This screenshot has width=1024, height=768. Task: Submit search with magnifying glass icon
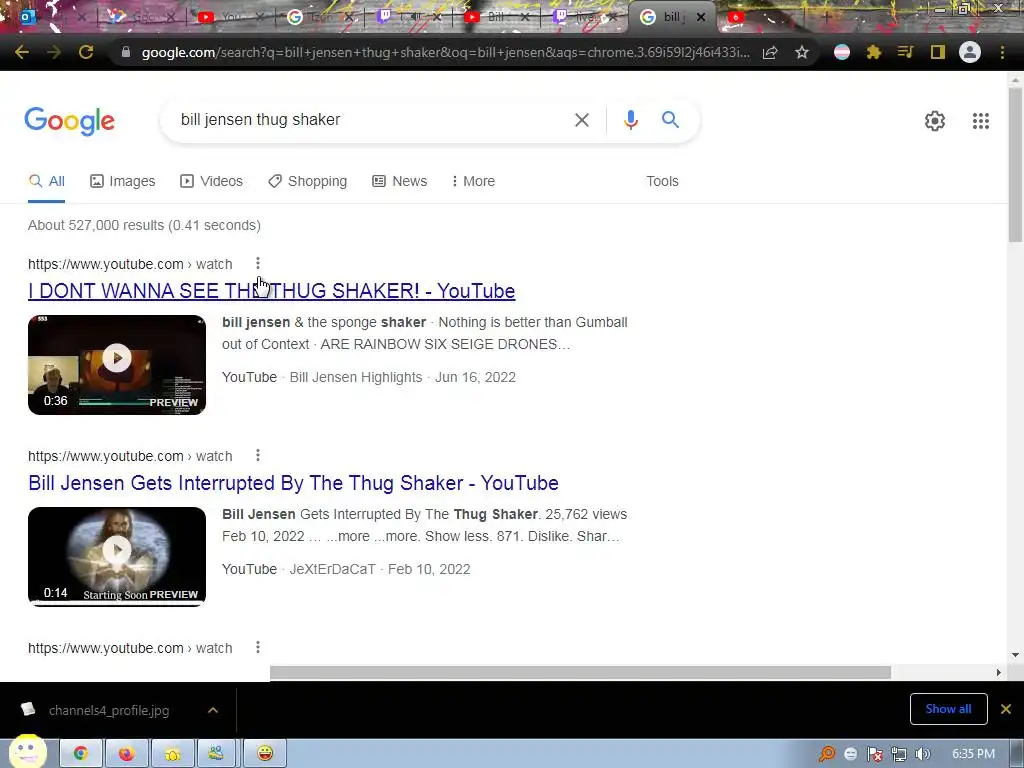[670, 120]
